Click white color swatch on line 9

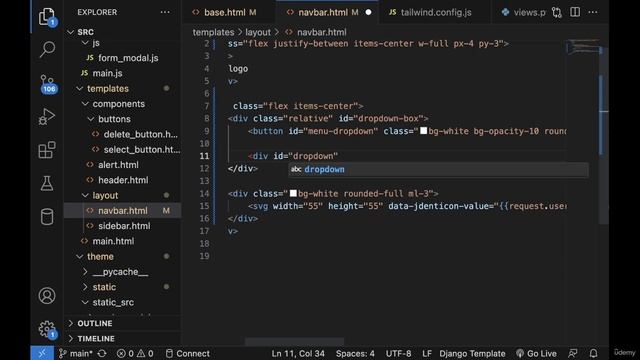pyautogui.click(x=424, y=131)
